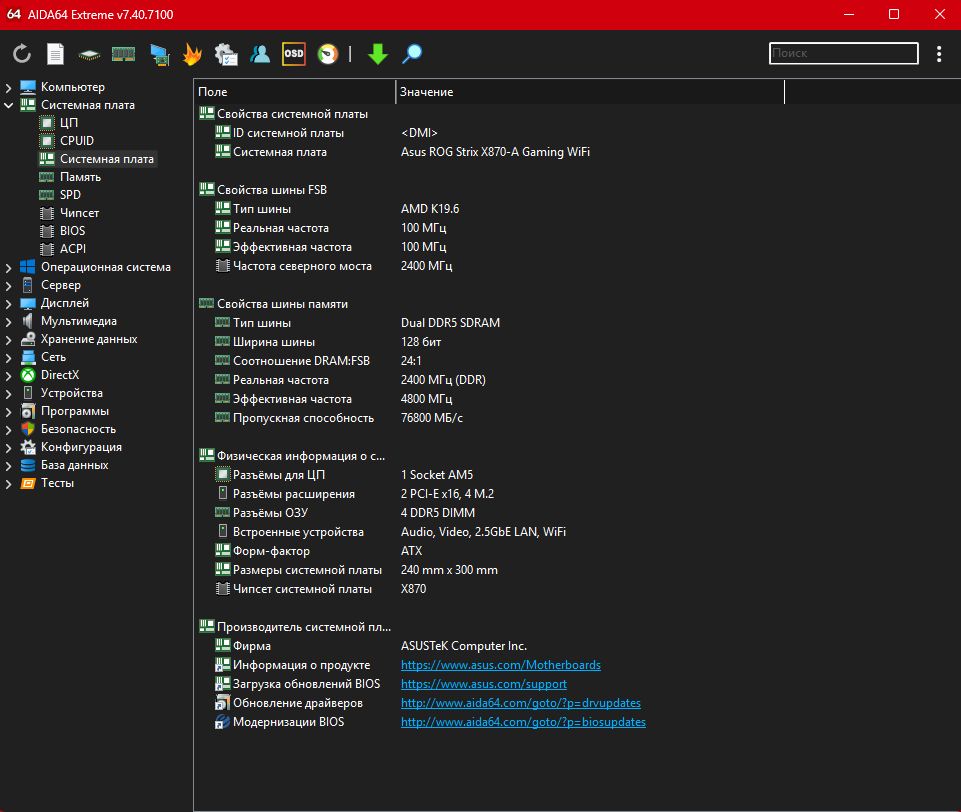This screenshot has height=812, width=961.
Task: Expand the DirectX tree node
Action: click(x=9, y=376)
